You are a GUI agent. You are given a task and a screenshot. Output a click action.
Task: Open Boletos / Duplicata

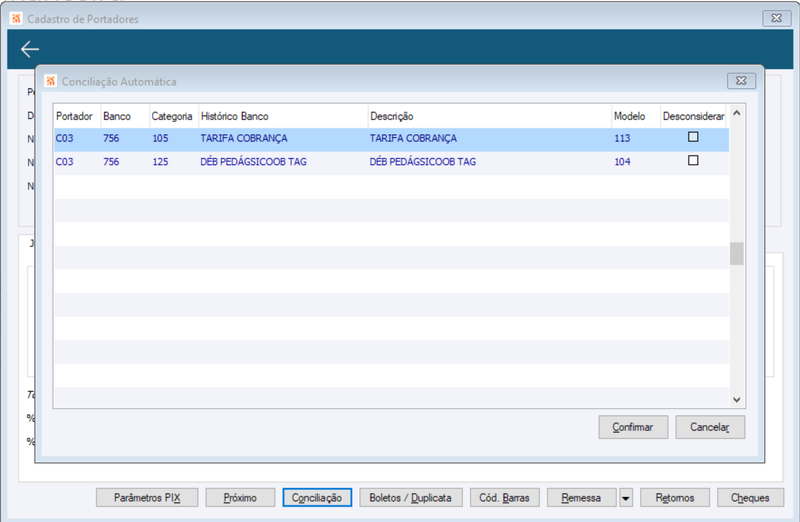[411, 498]
